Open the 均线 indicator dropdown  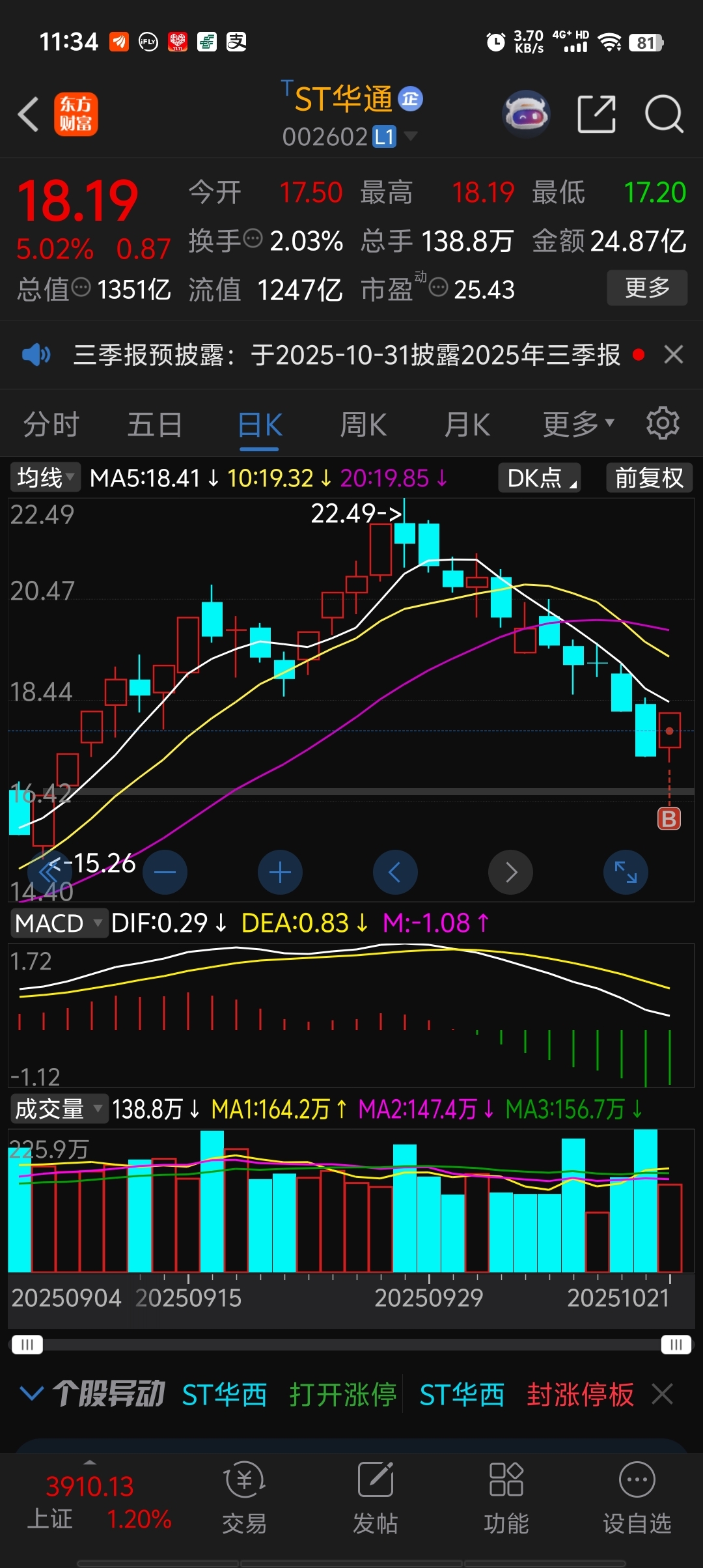[x=45, y=478]
